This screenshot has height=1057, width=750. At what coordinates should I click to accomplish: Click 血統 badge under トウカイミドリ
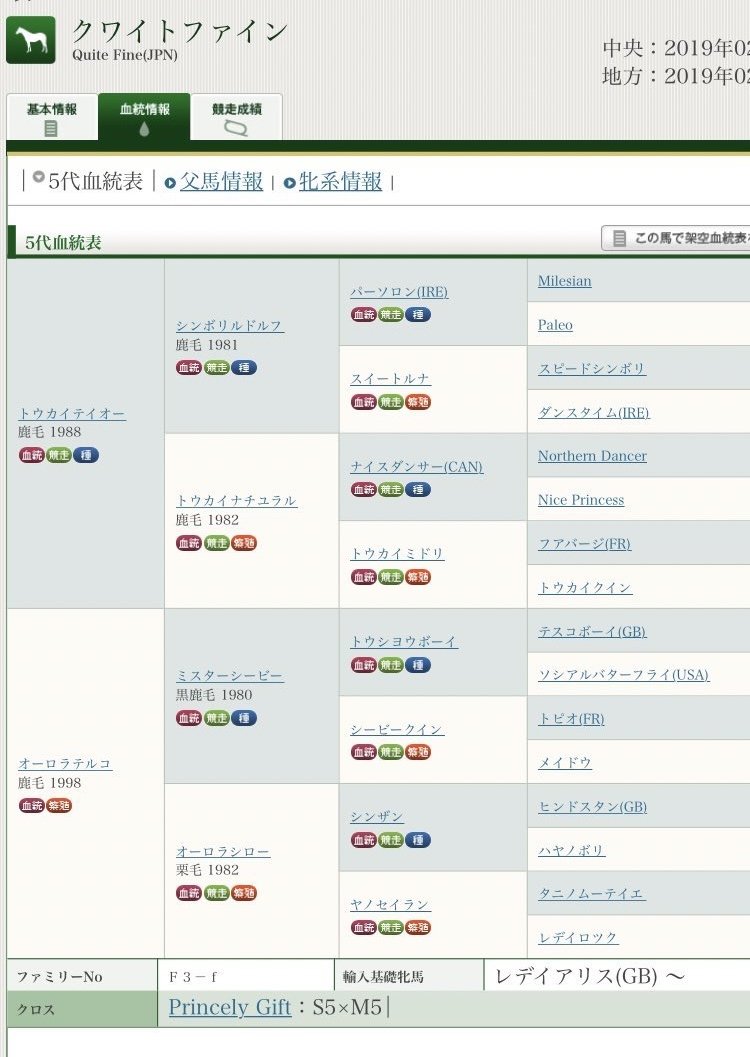pyautogui.click(x=363, y=577)
